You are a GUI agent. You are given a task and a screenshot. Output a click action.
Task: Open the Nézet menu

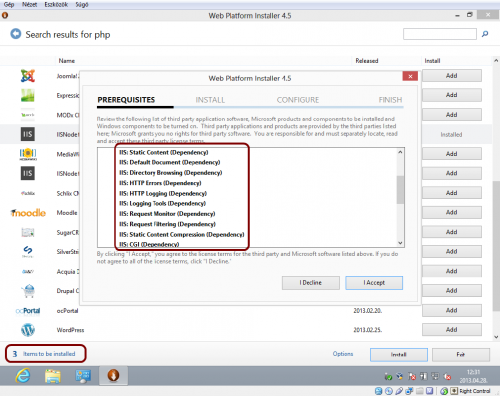pos(29,4)
